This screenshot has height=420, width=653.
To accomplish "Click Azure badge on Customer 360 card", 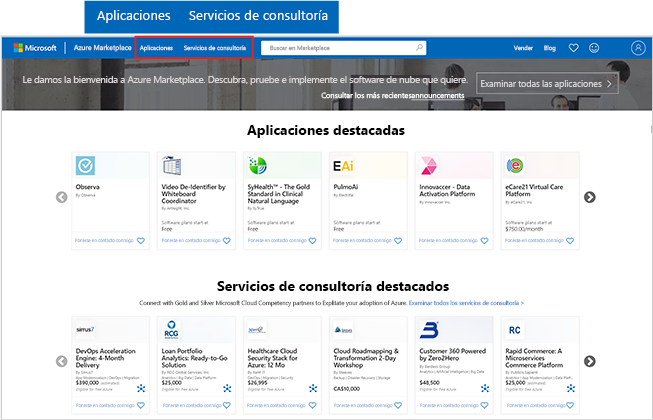I will pyautogui.click(x=485, y=388).
